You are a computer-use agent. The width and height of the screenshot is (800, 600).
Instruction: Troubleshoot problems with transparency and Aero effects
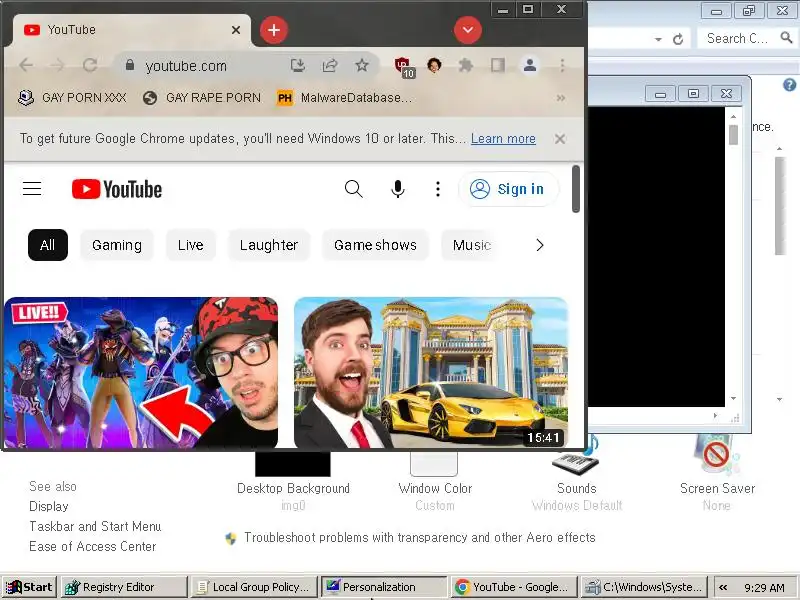pos(420,537)
